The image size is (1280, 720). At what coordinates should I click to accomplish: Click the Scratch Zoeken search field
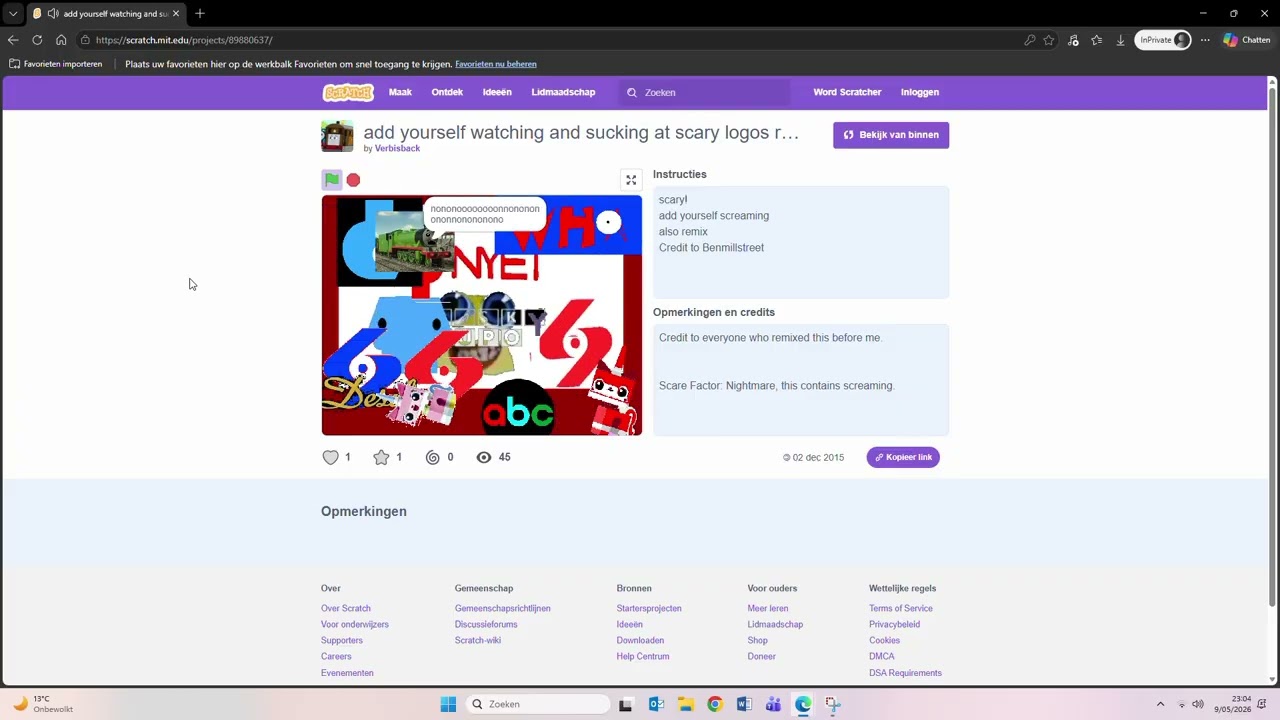coord(704,92)
